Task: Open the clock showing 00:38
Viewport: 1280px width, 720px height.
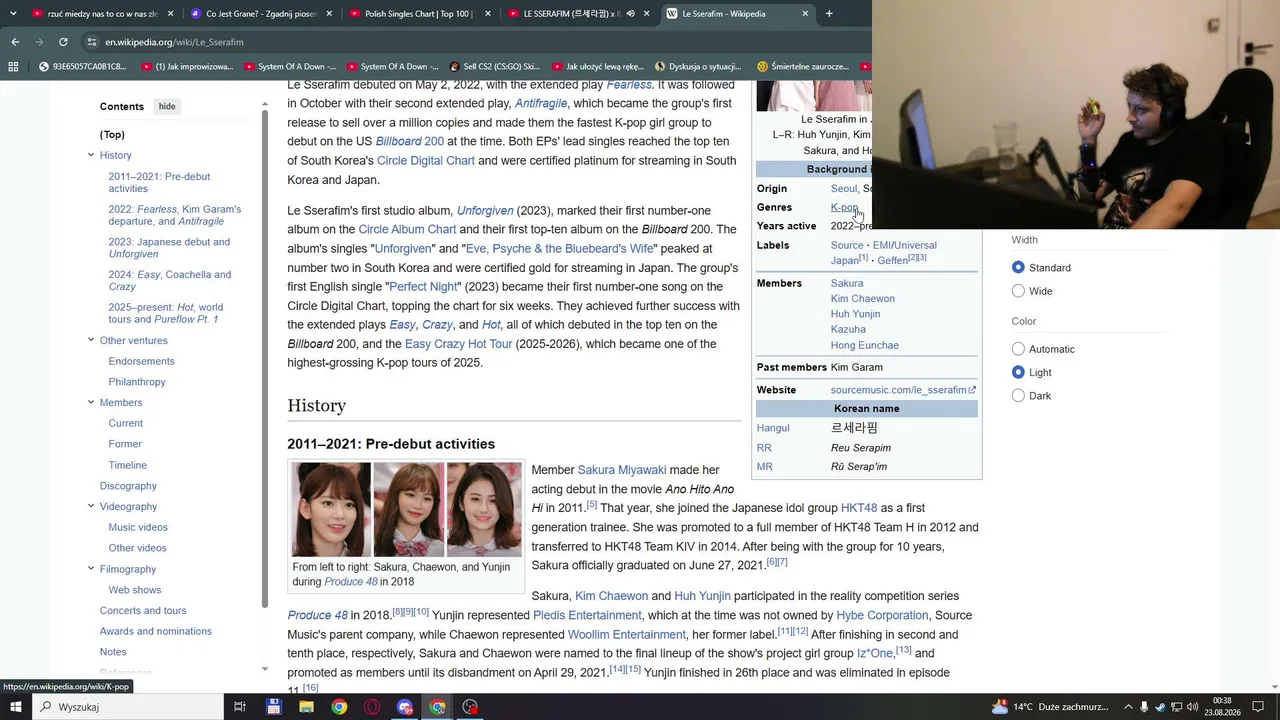Action: [x=1223, y=707]
